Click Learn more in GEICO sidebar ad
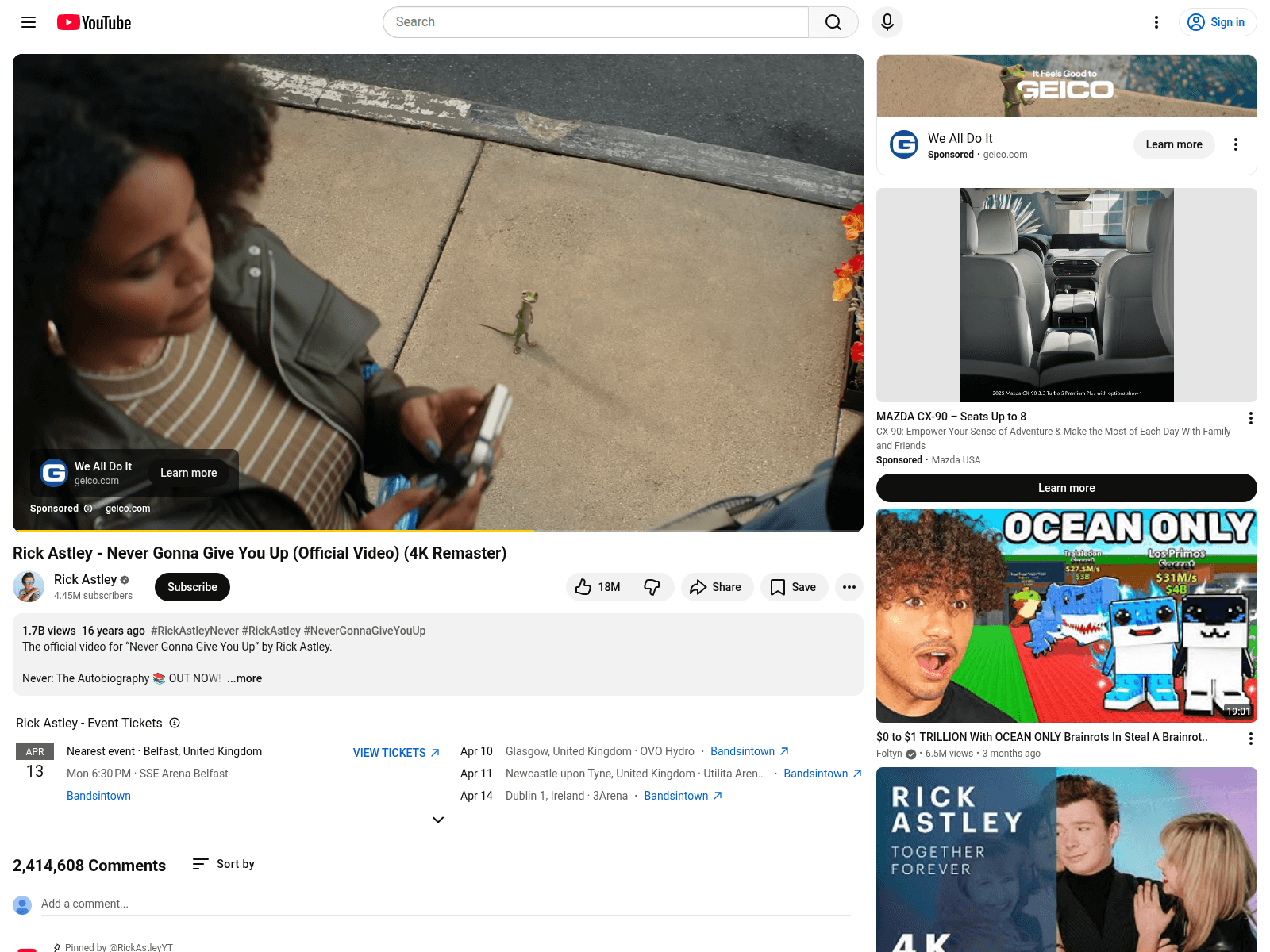This screenshot has height=952, width=1270. coord(1174,144)
